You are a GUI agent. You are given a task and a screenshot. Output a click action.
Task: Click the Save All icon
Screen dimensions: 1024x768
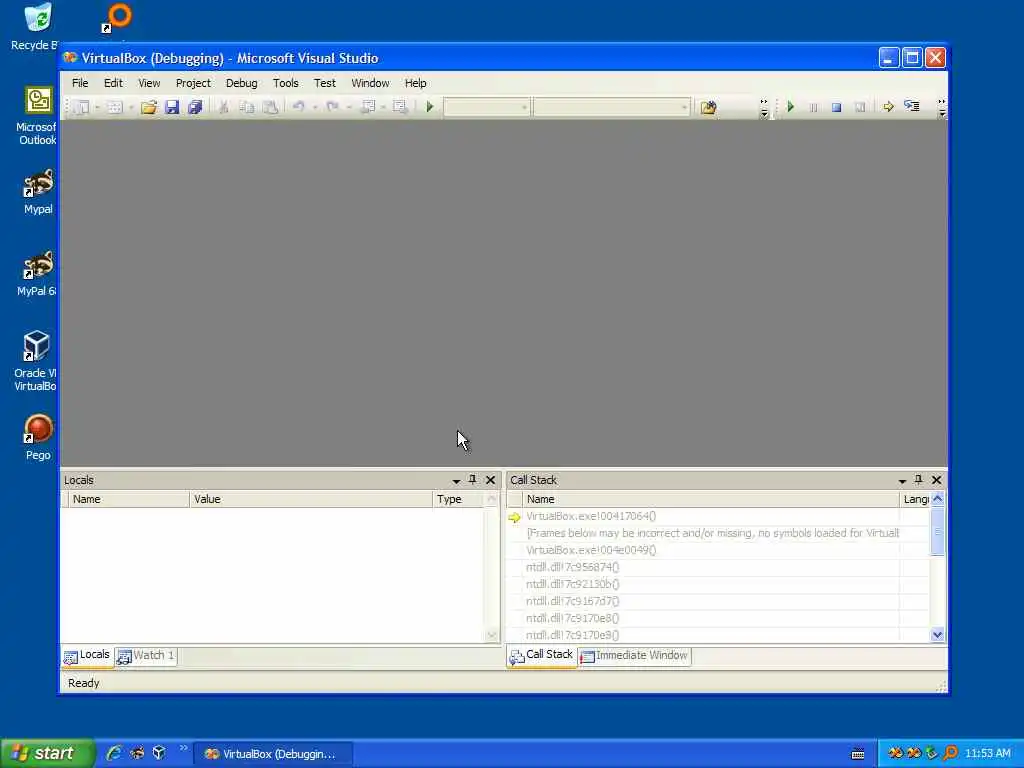click(195, 107)
